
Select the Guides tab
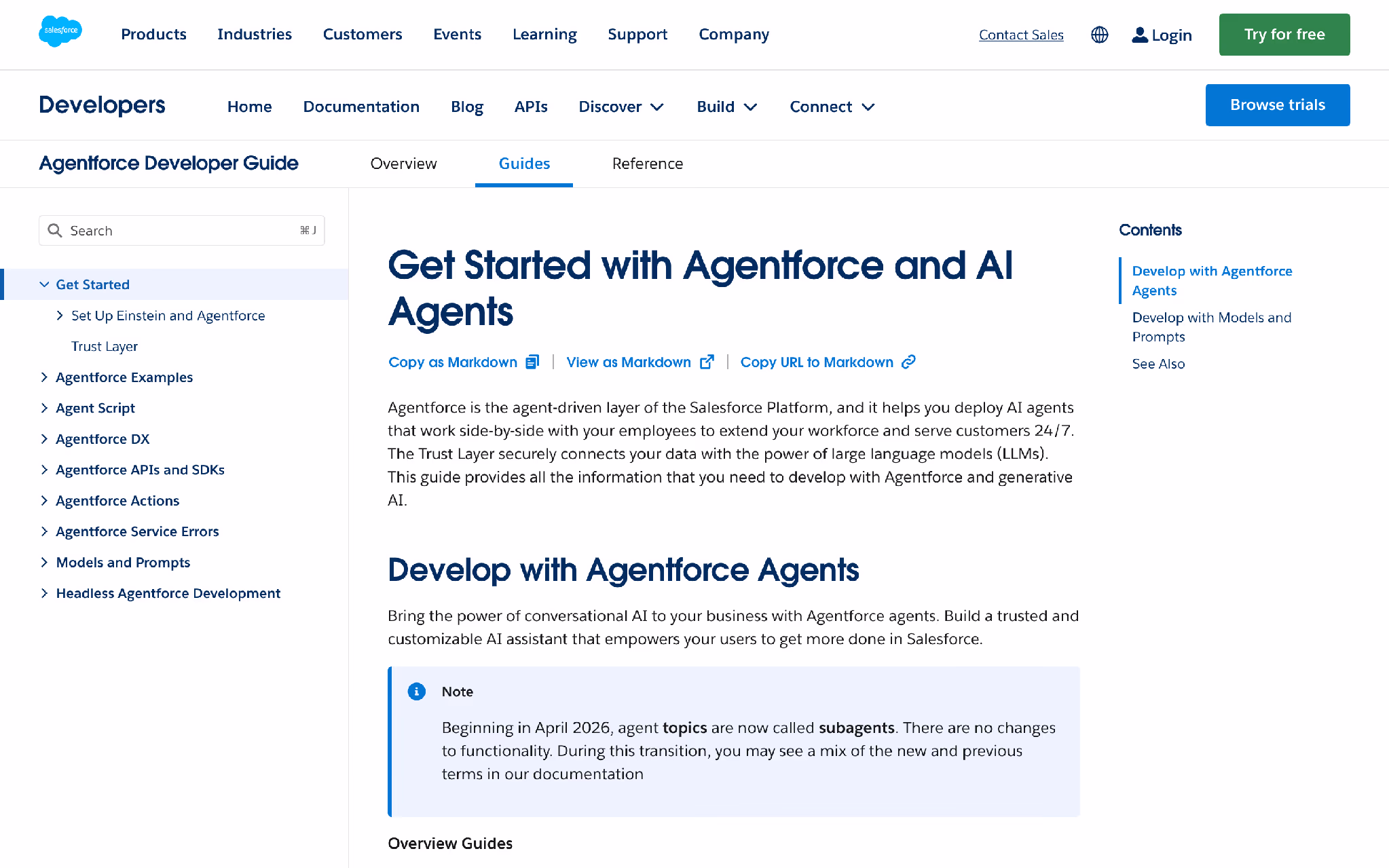coord(524,164)
